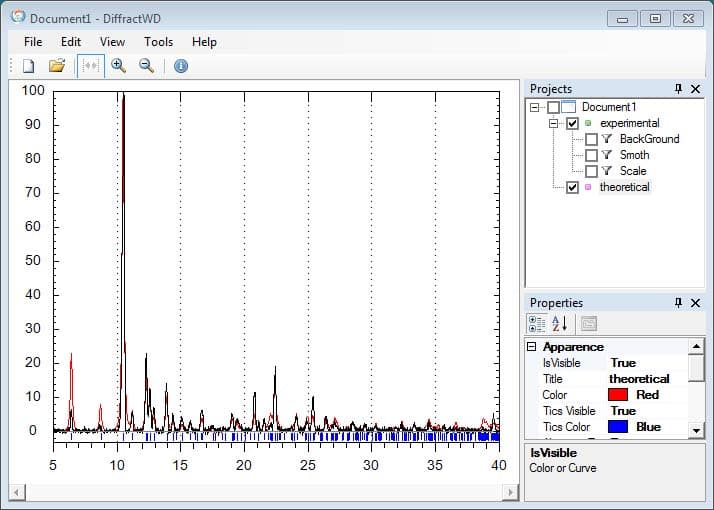Image resolution: width=714 pixels, height=510 pixels.
Task: Open the blue info icon
Action: click(181, 66)
